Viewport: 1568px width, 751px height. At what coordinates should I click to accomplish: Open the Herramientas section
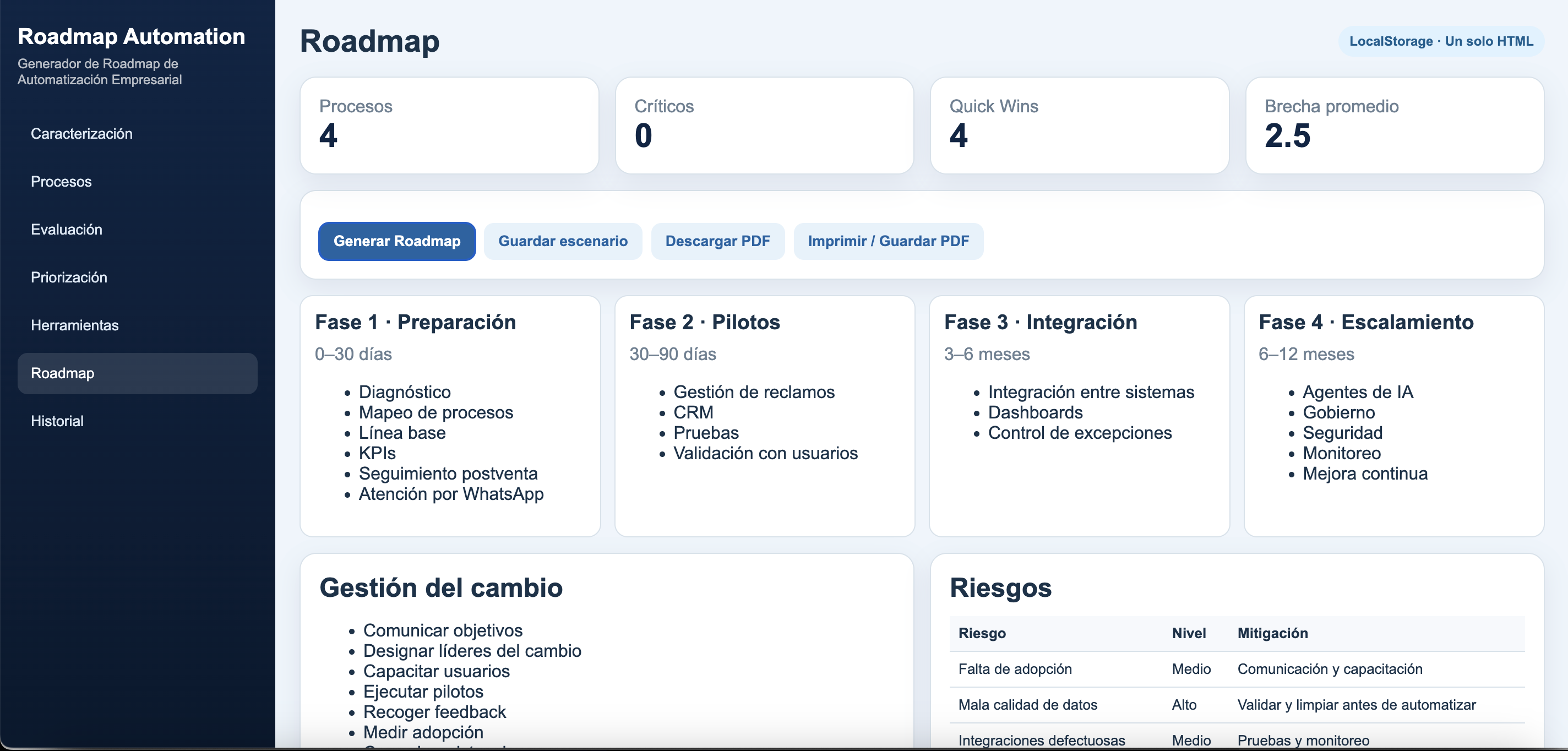(x=137, y=325)
